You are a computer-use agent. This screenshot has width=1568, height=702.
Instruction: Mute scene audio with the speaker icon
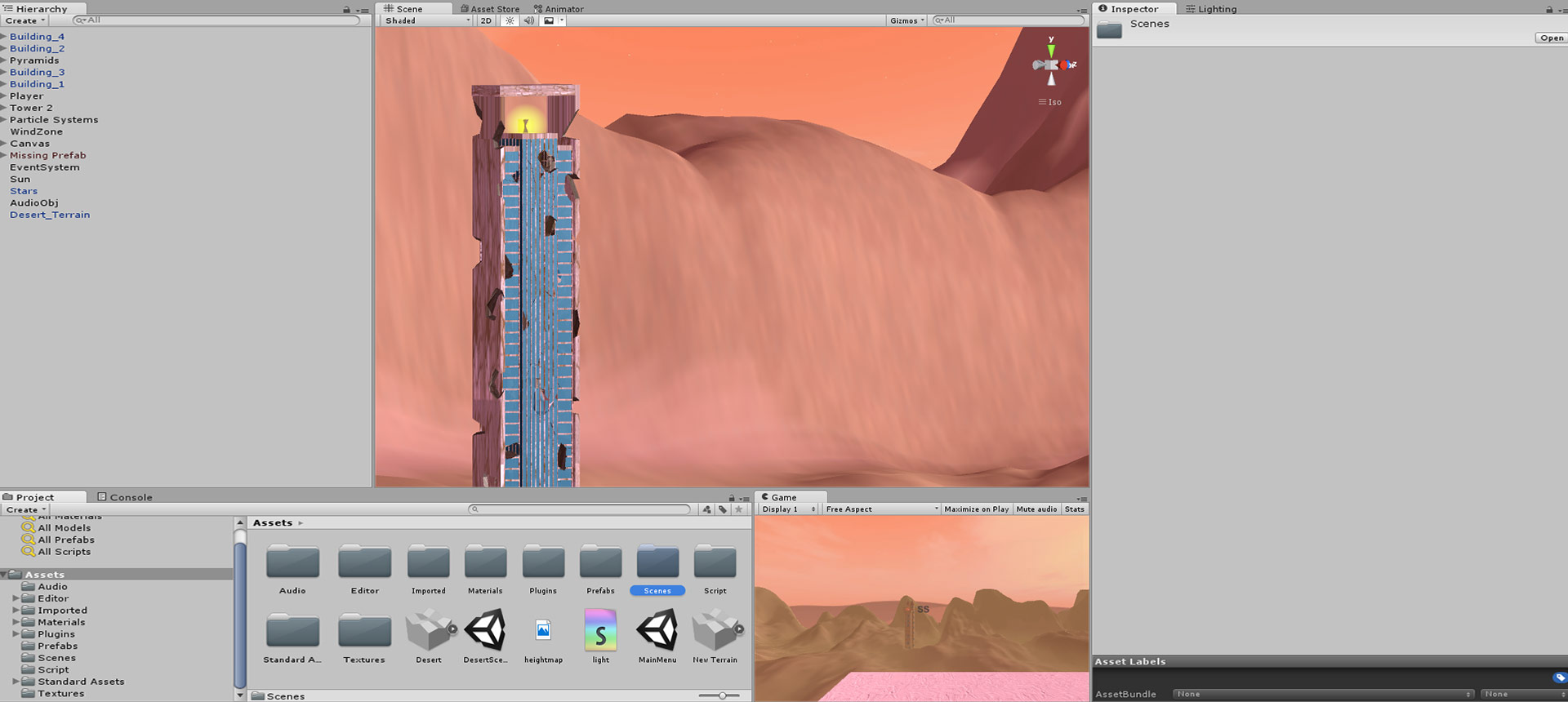coord(528,20)
